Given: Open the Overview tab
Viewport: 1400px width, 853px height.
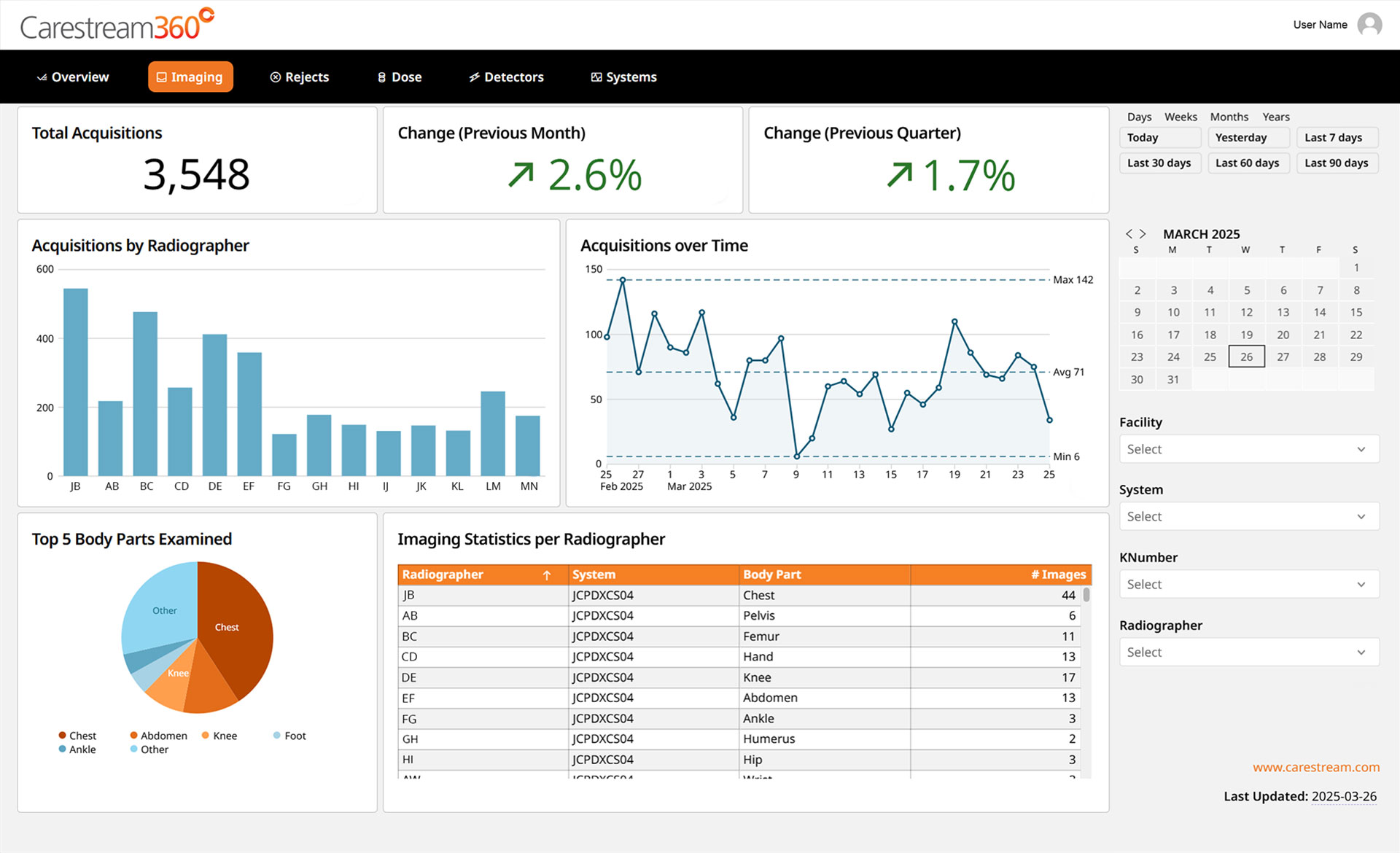Looking at the screenshot, I should tap(73, 77).
